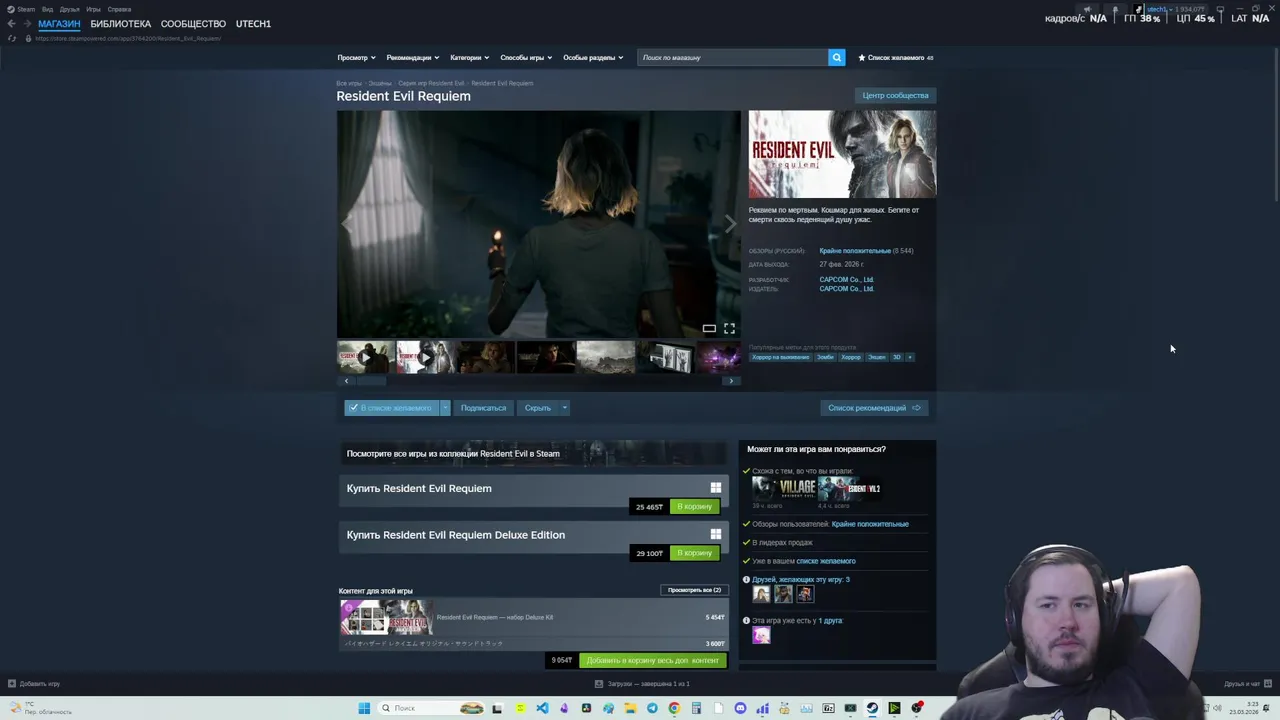1280x720 pixels.
Task: Open Список рекомендаций button
Action: tap(874, 408)
